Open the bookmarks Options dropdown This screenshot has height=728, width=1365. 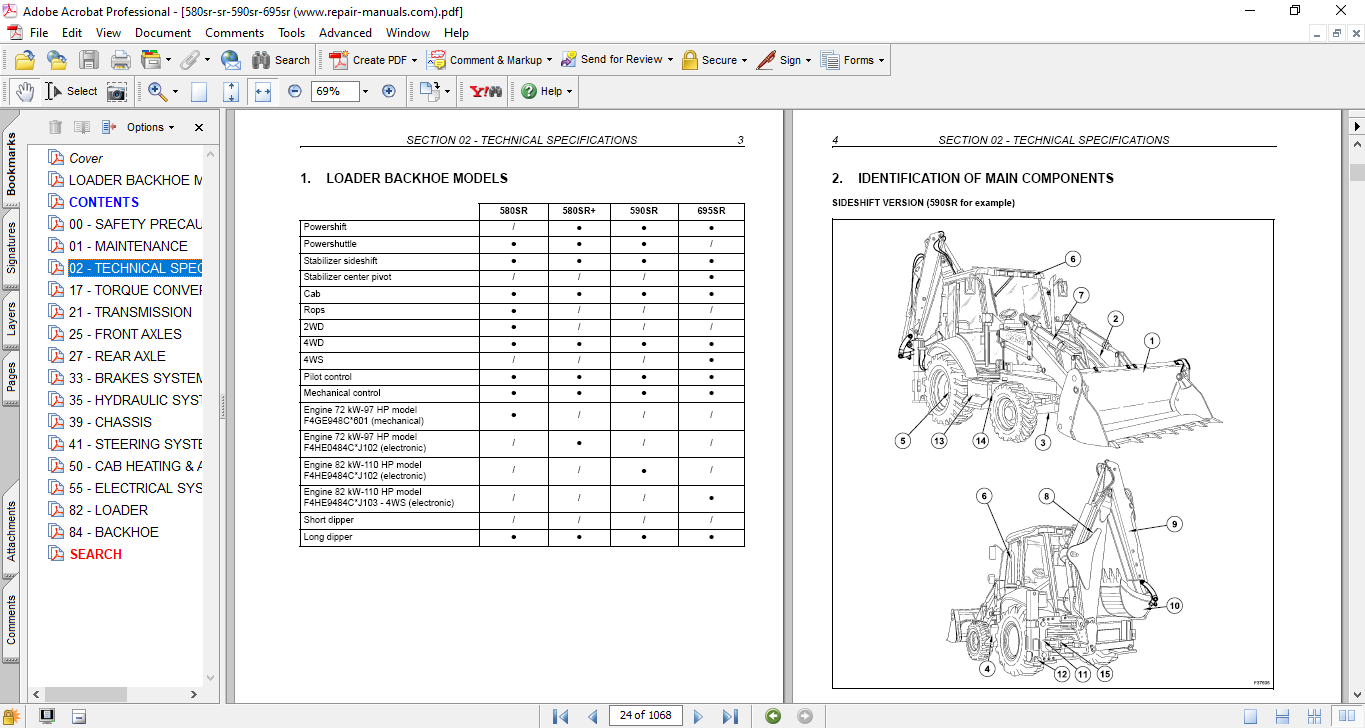[149, 127]
